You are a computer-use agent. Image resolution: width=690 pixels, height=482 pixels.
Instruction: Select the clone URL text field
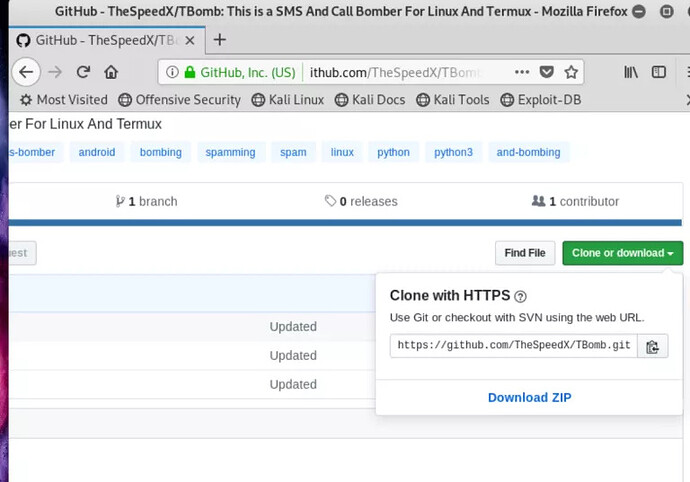coord(513,346)
